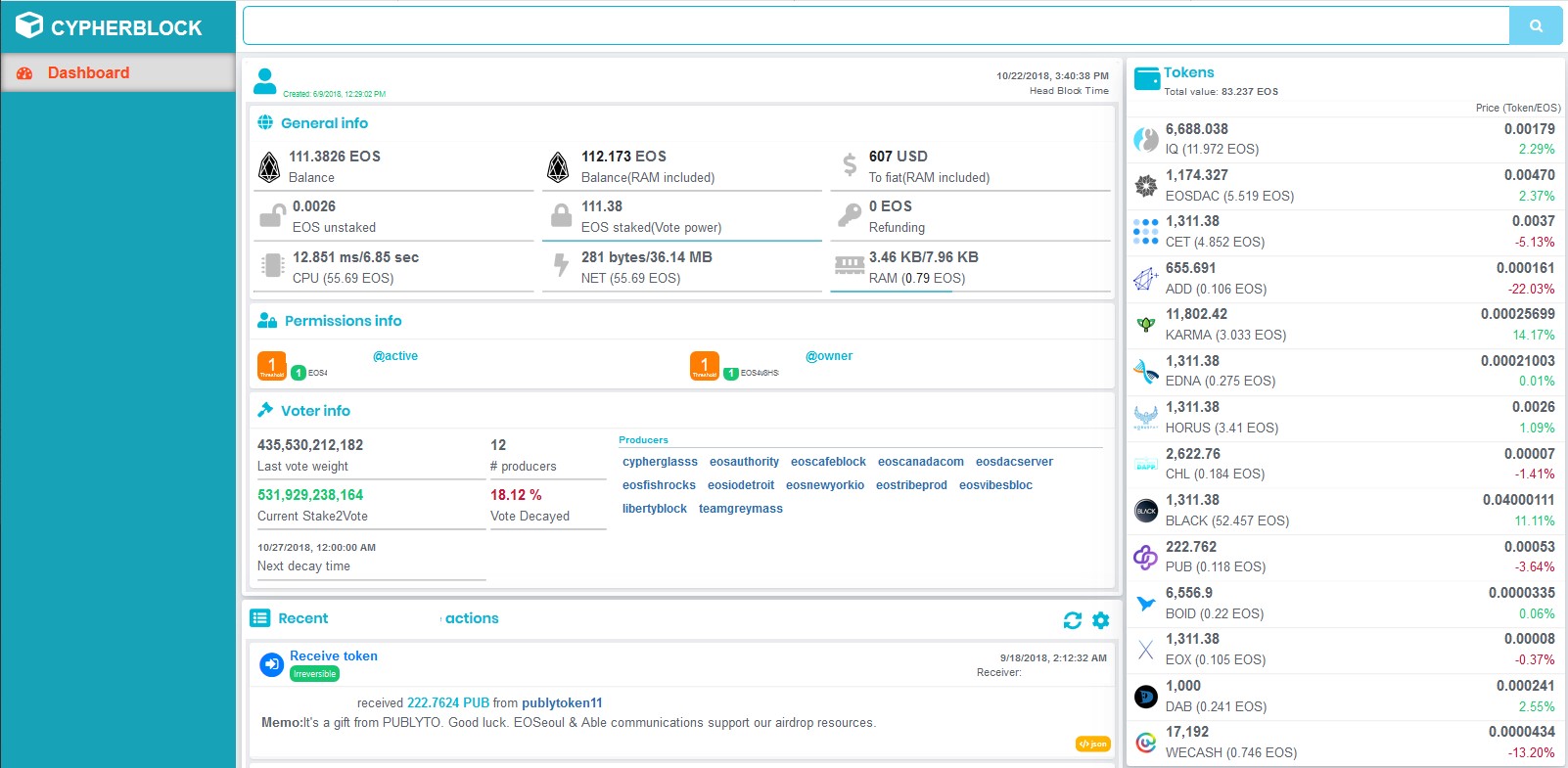The height and width of the screenshot is (768, 1568).
Task: Click the staked EOS lock icon
Action: (561, 215)
